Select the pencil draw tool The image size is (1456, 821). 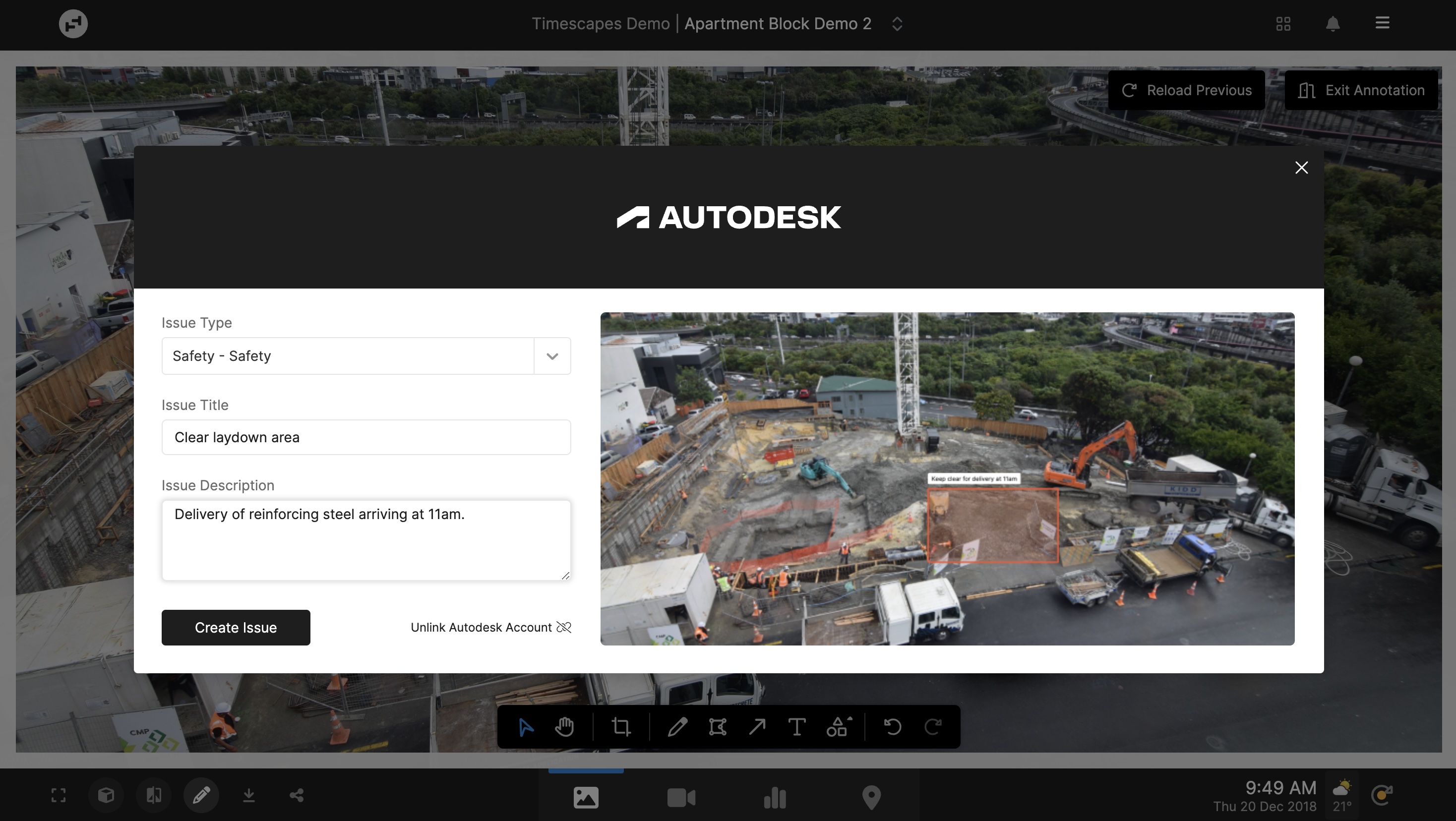tap(677, 727)
